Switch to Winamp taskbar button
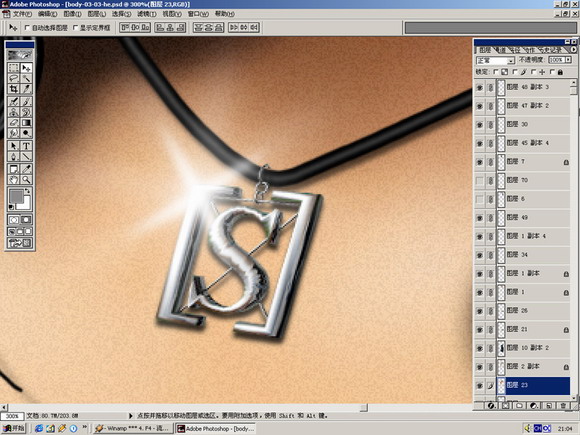The height and width of the screenshot is (435, 580). tap(132, 428)
